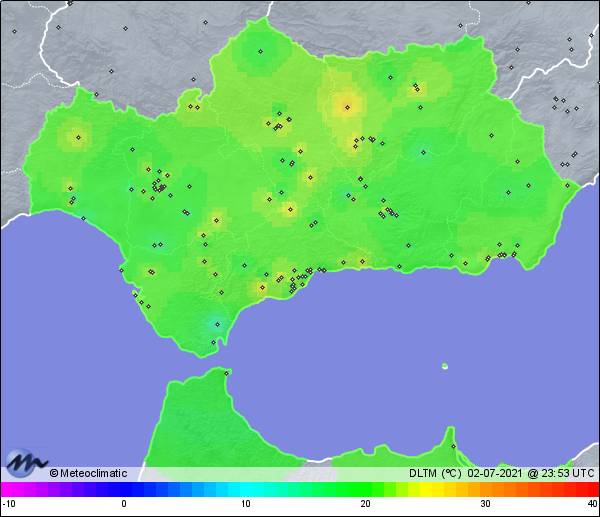
Task: Click the 40 scale label
Action: pos(593,504)
